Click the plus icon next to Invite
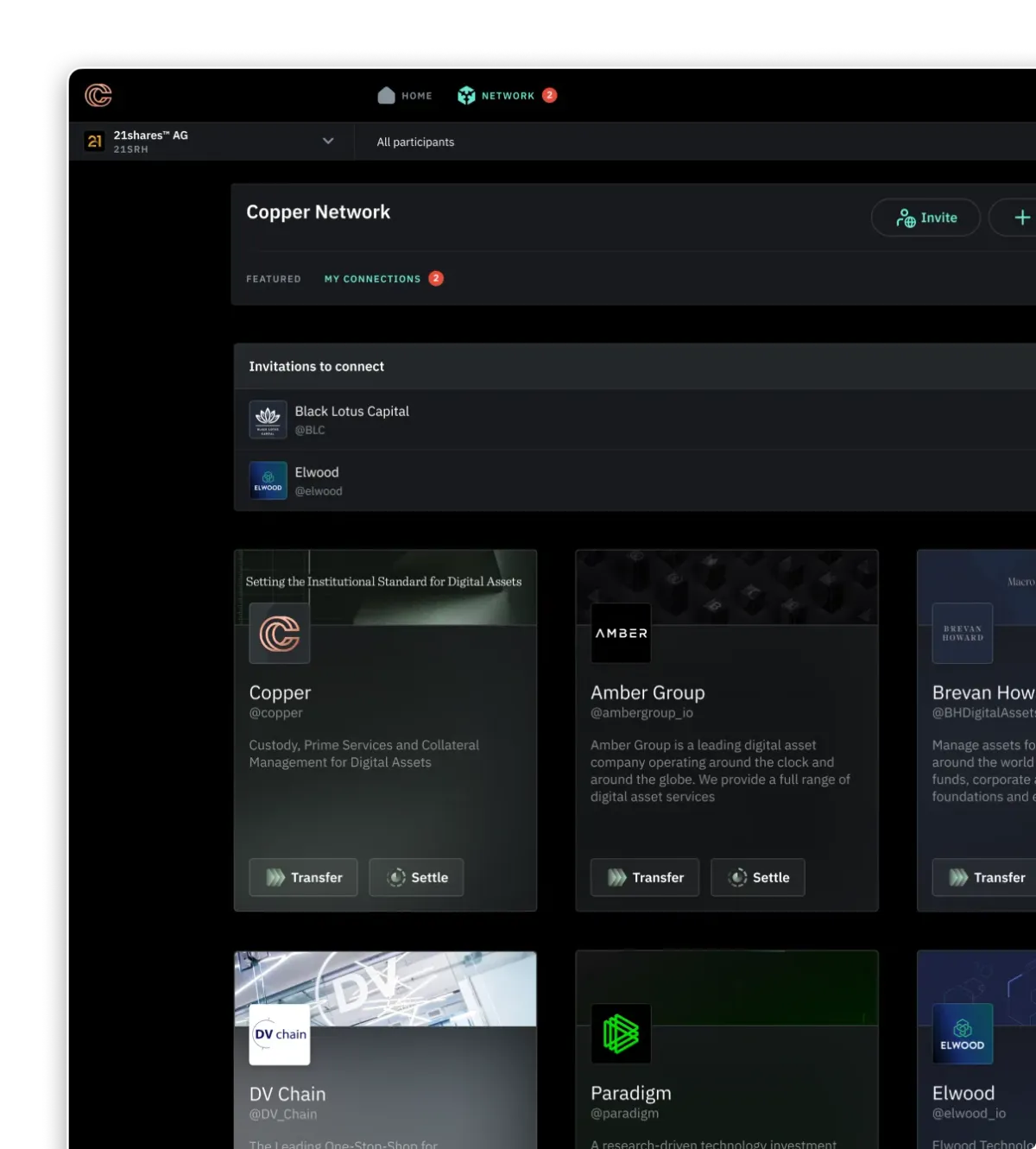1036x1149 pixels. [1021, 218]
